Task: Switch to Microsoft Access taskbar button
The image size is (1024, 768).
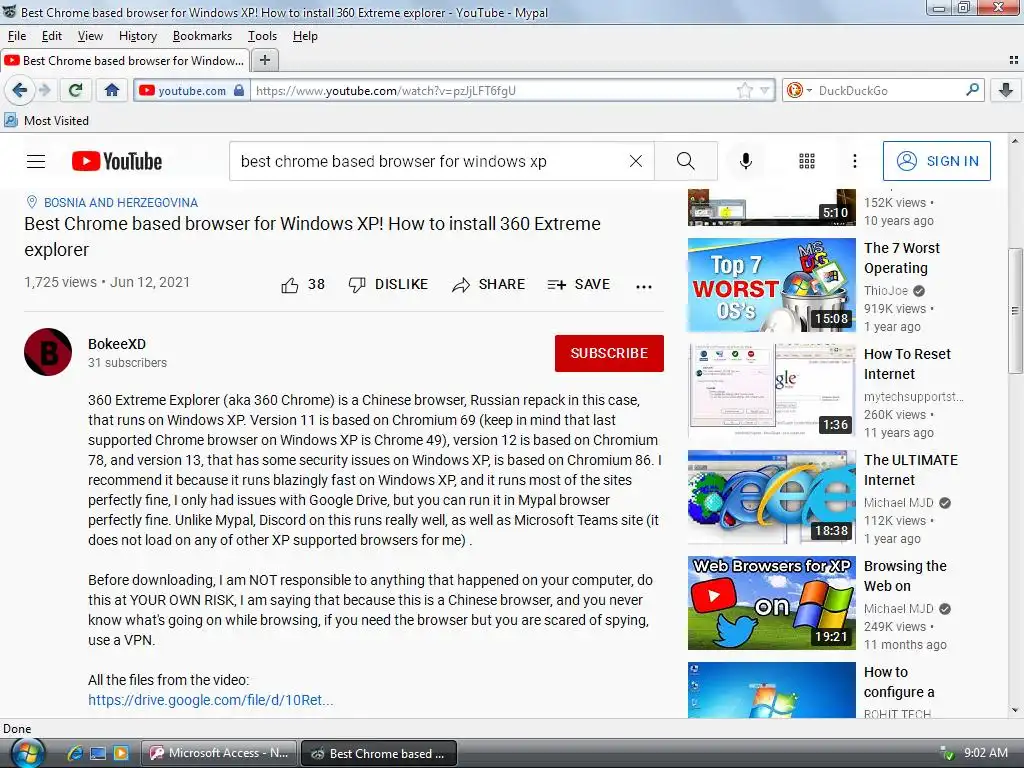Action: pos(219,753)
